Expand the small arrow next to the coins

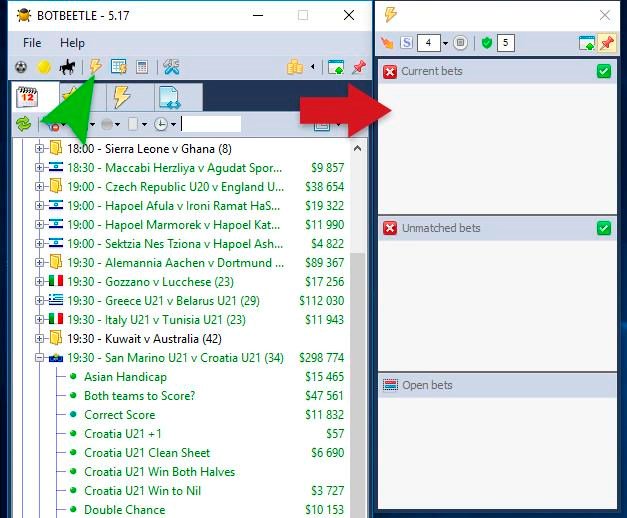[x=313, y=67]
